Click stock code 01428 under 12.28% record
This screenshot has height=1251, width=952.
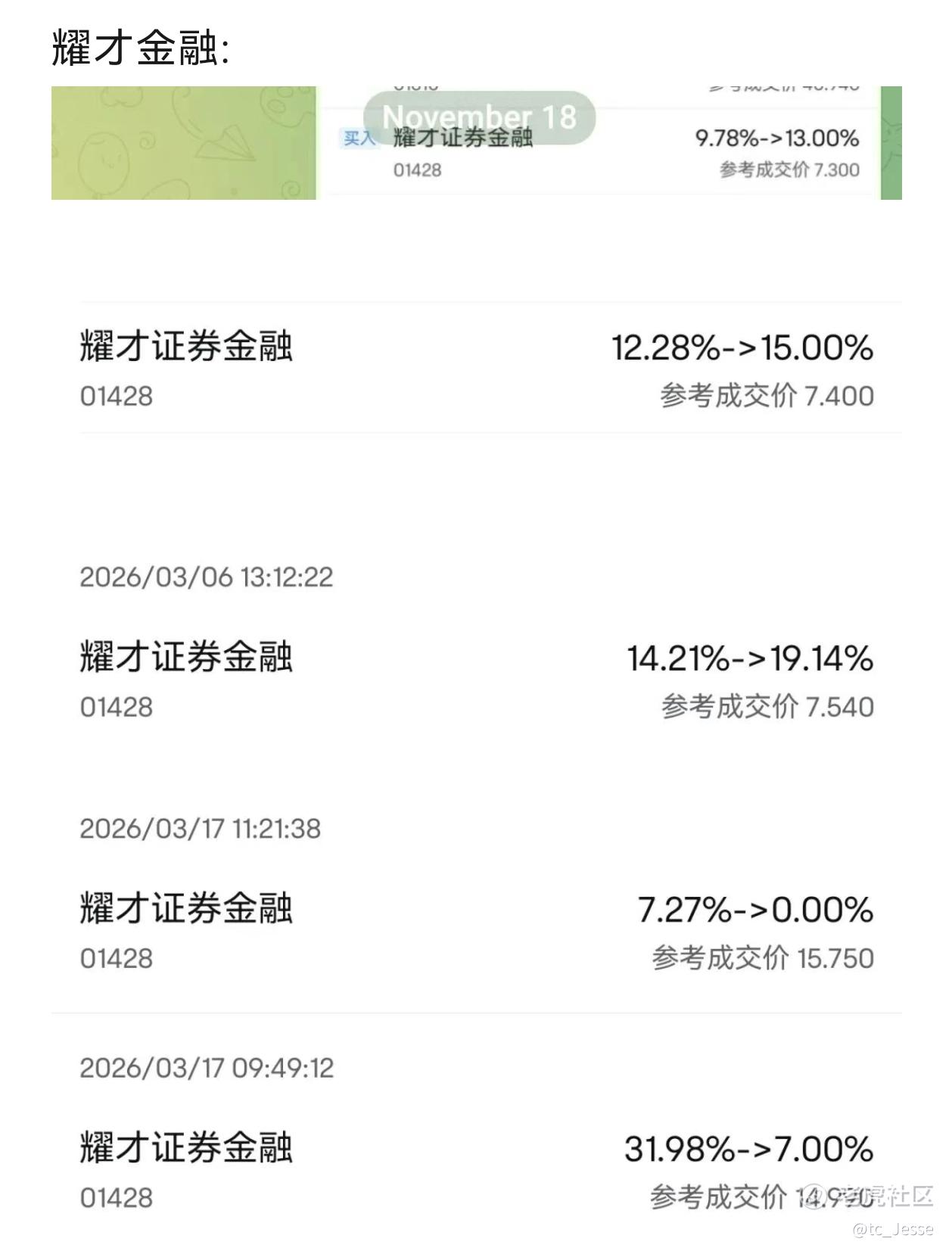click(117, 397)
